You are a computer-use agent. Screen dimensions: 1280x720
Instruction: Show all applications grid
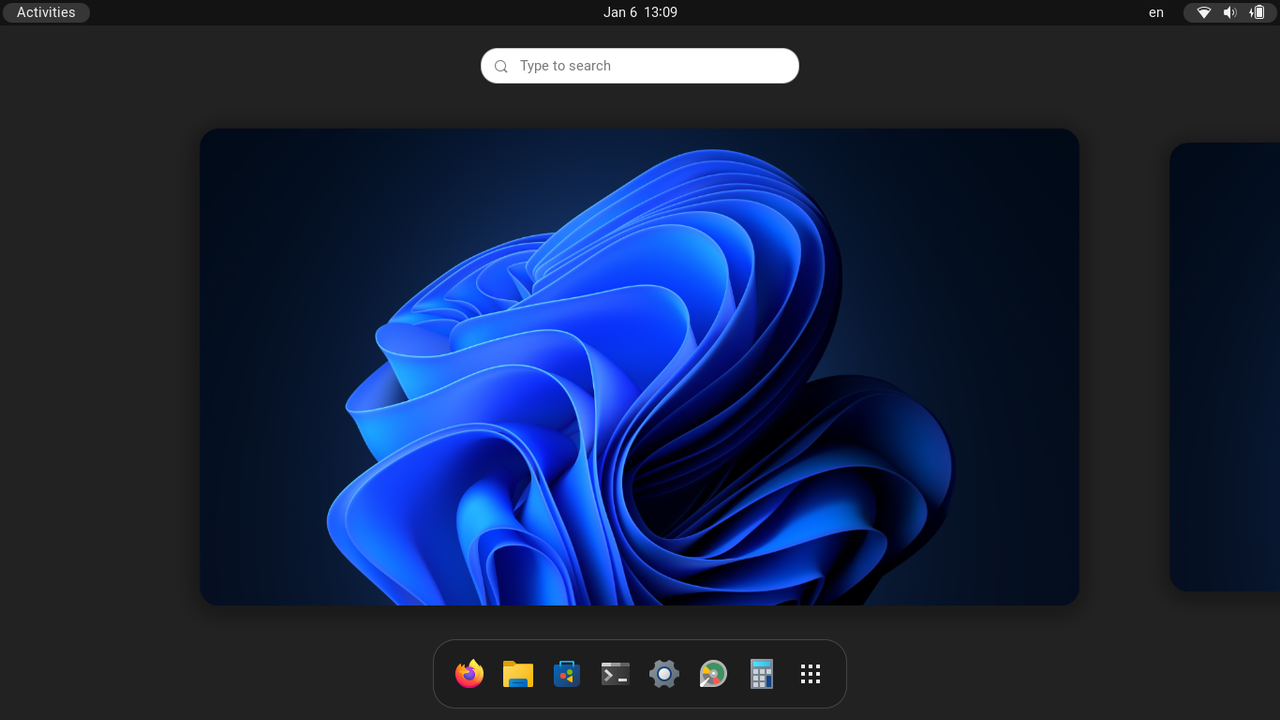tap(811, 674)
